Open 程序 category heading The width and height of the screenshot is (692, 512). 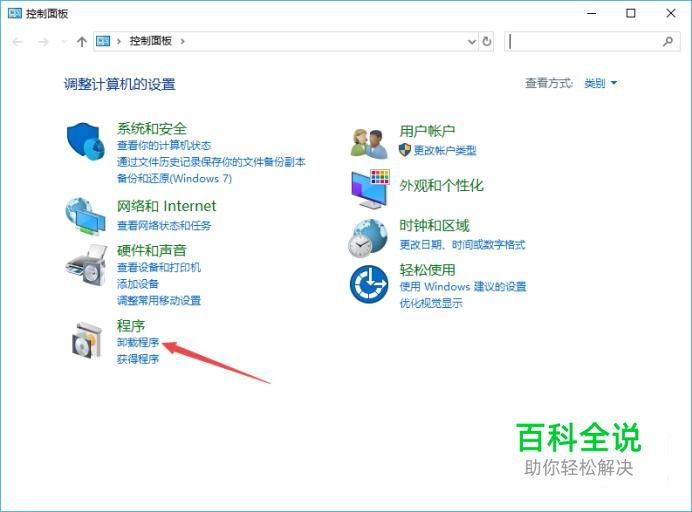coord(131,326)
